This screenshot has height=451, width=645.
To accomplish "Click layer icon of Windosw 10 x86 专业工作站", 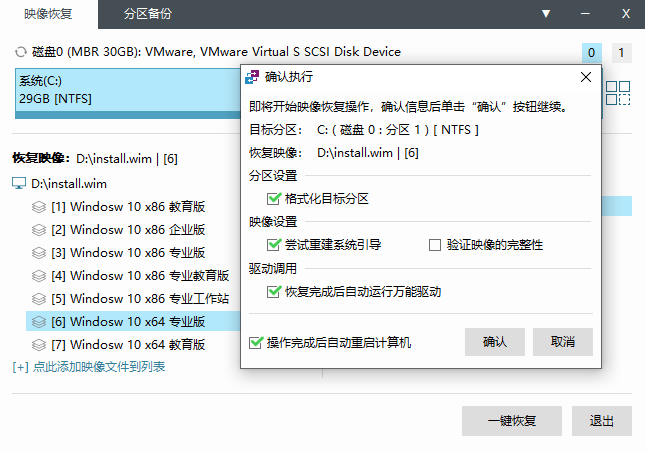I will coord(39,298).
